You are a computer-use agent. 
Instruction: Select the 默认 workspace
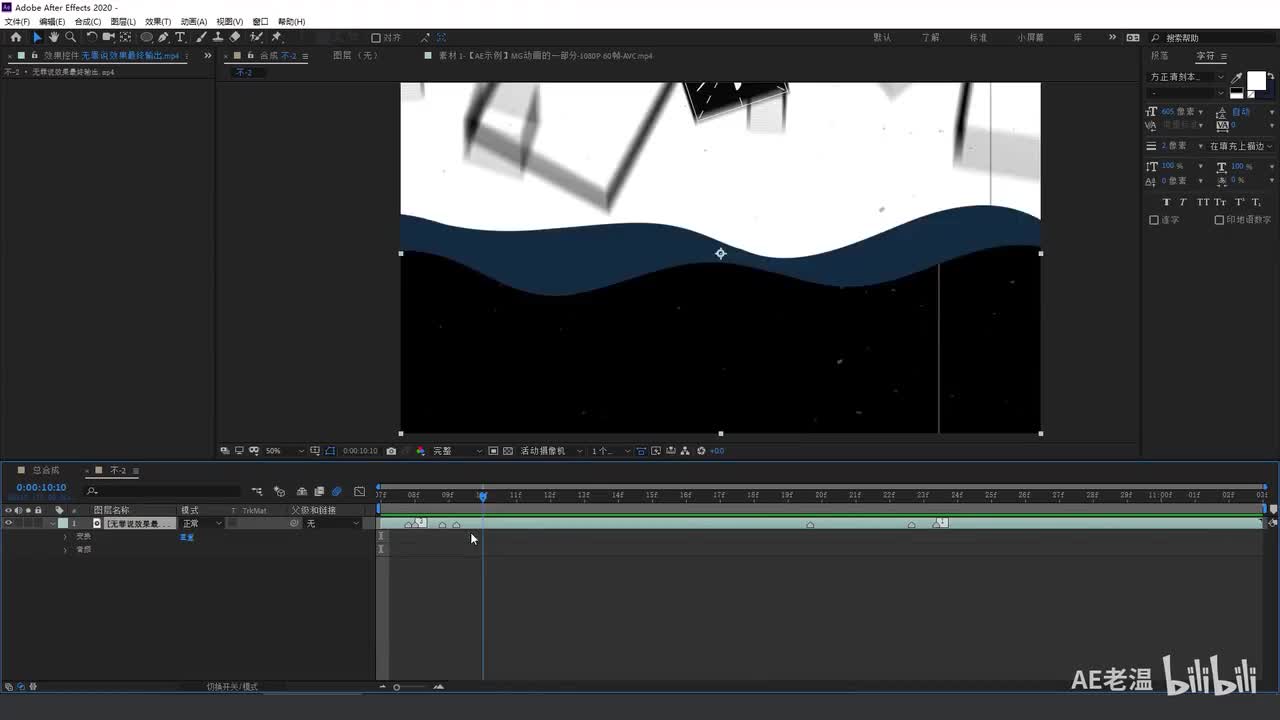[x=882, y=38]
